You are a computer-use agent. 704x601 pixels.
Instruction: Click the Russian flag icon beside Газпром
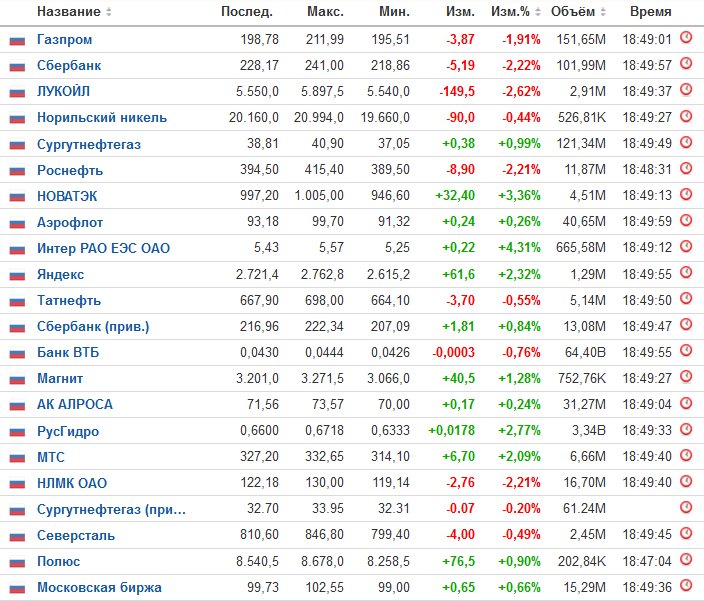coord(17,41)
